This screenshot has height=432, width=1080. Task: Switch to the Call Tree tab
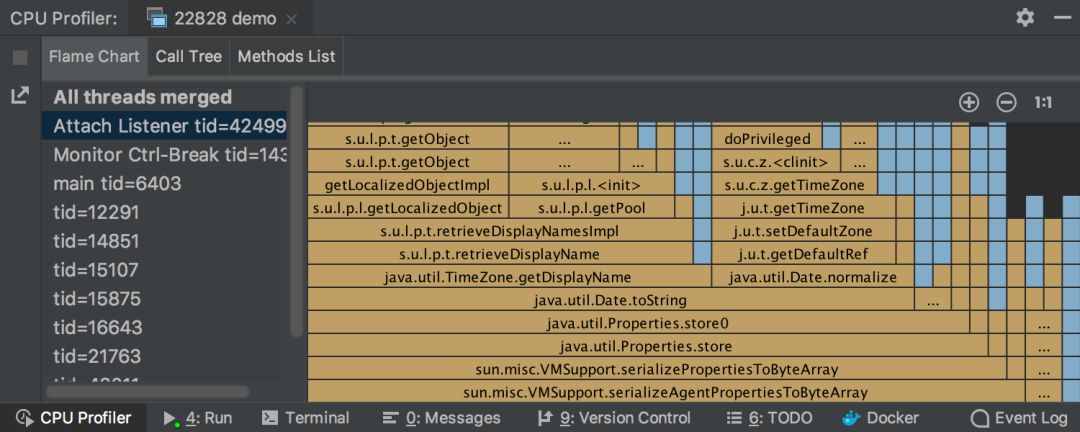tap(188, 56)
